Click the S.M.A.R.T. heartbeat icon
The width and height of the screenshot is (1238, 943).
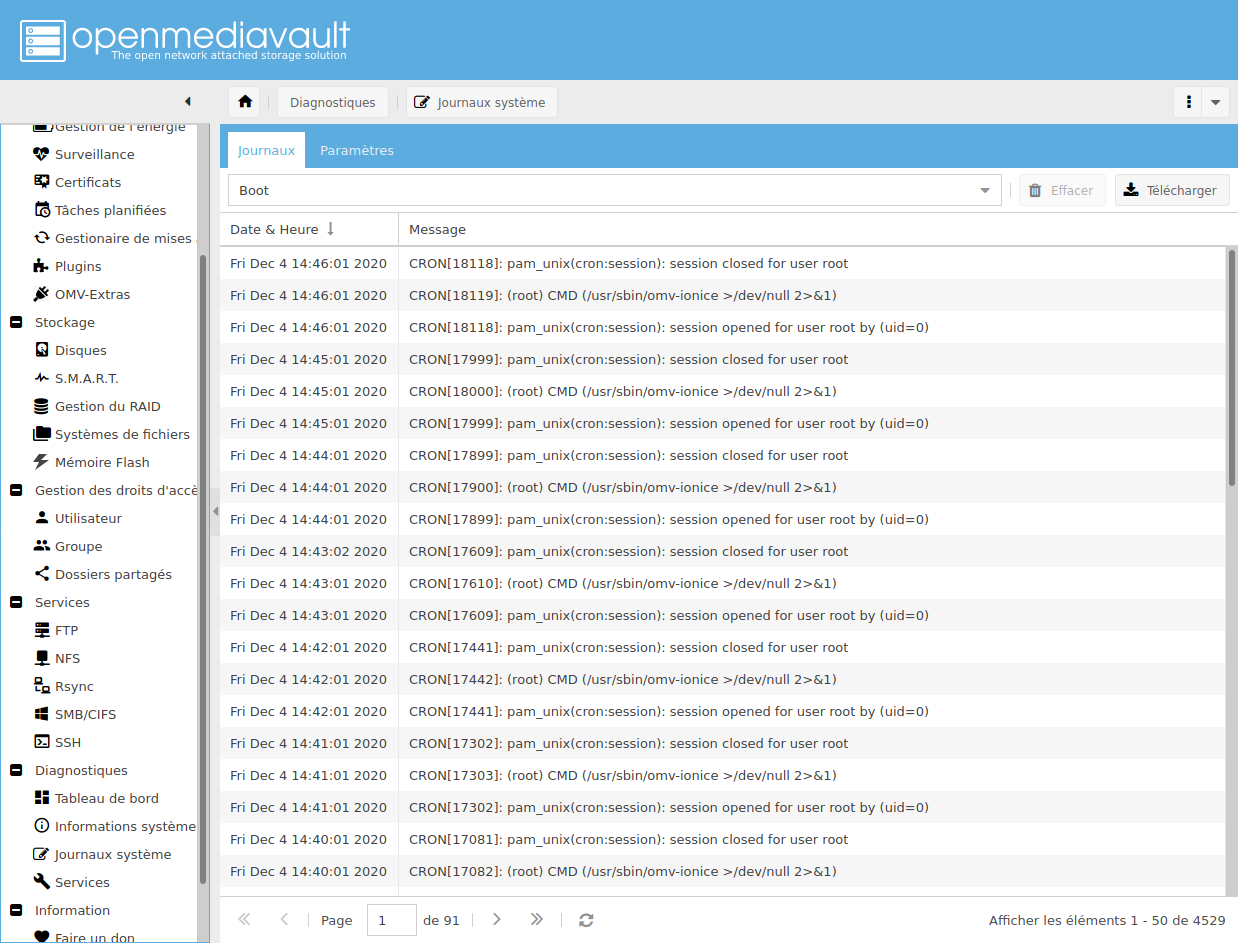pyautogui.click(x=41, y=378)
